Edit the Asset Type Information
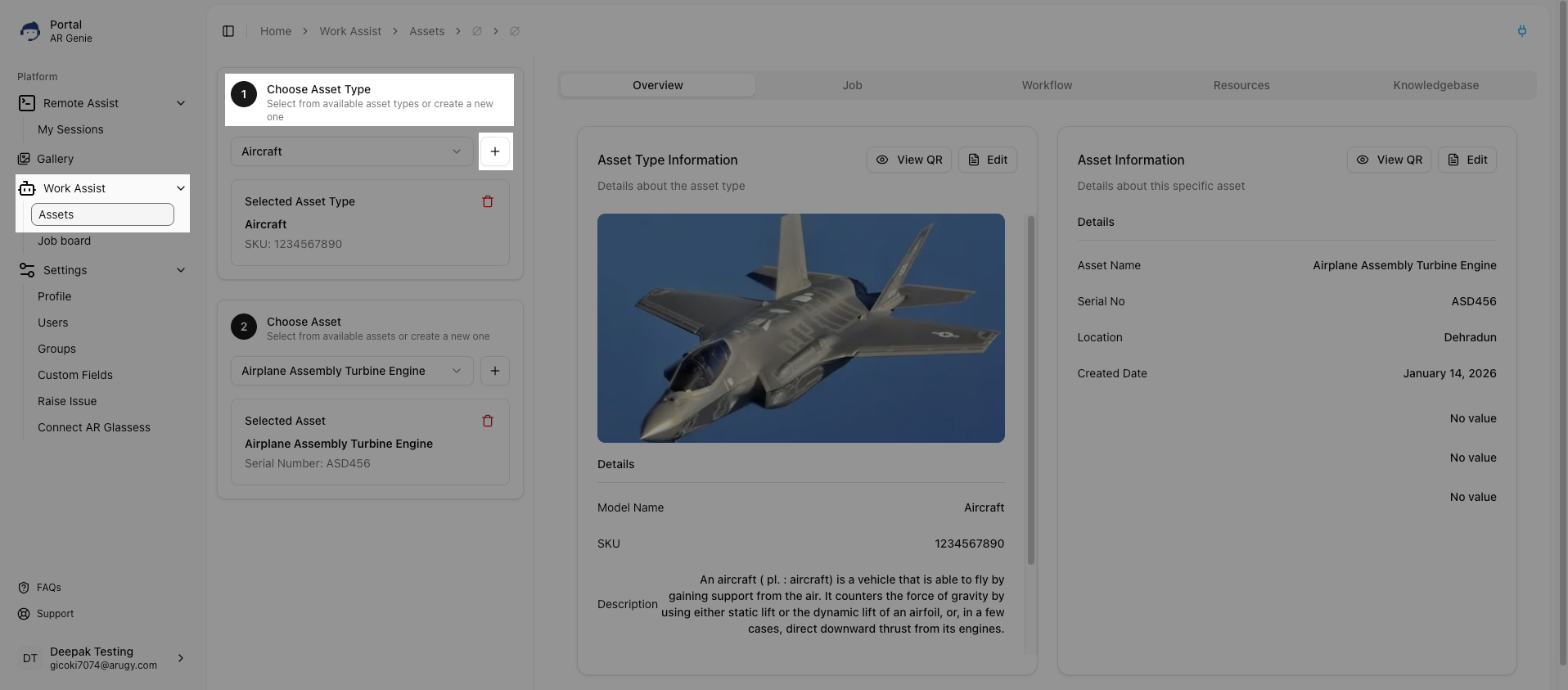 click(988, 160)
